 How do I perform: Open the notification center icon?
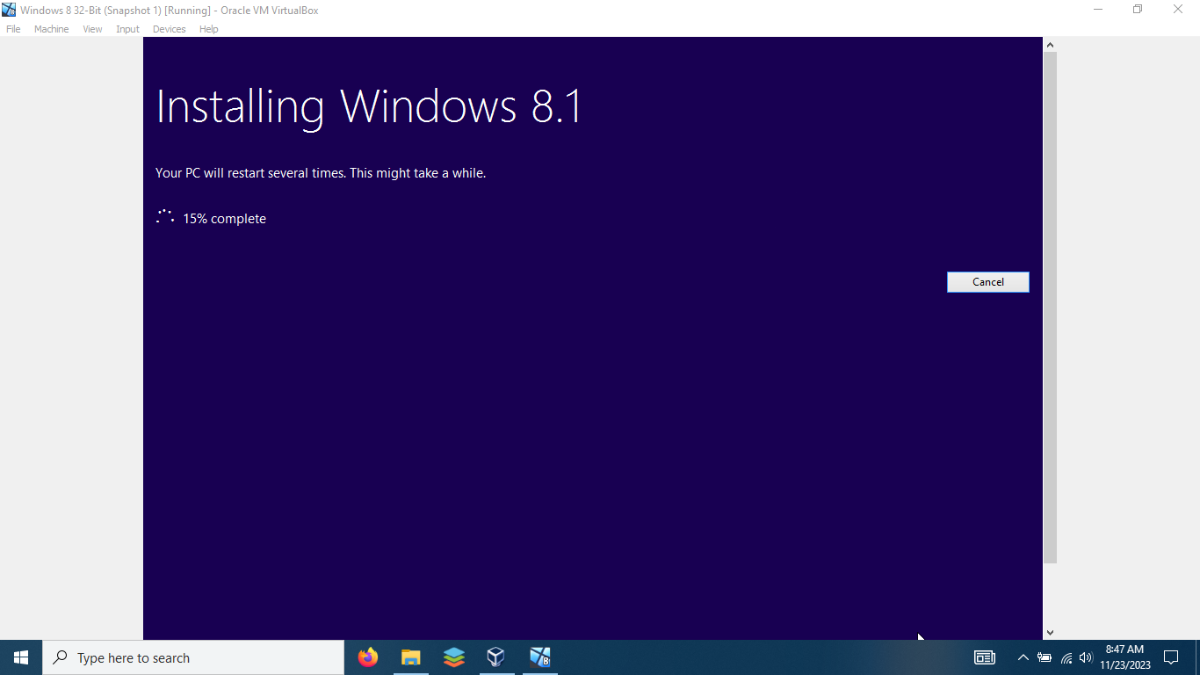[x=1172, y=657]
